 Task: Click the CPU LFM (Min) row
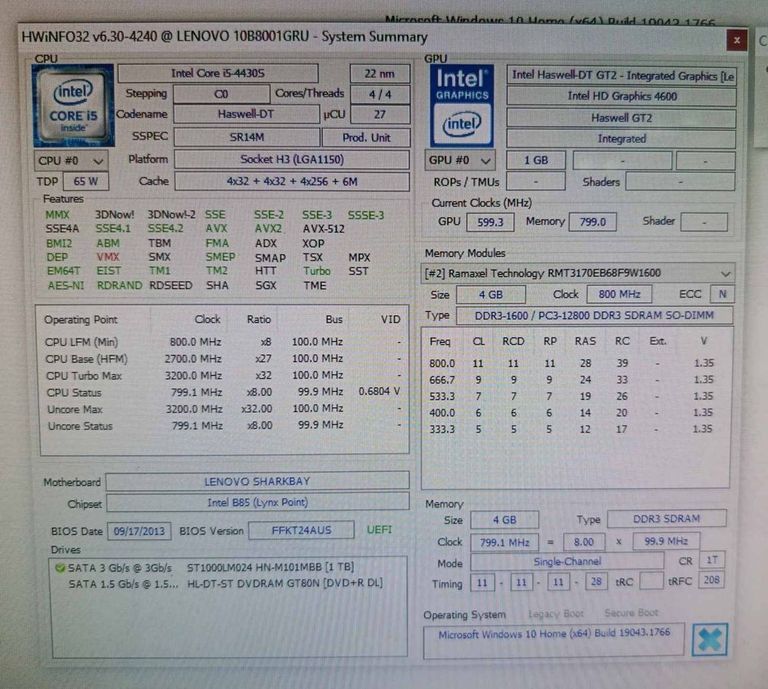[x=223, y=342]
